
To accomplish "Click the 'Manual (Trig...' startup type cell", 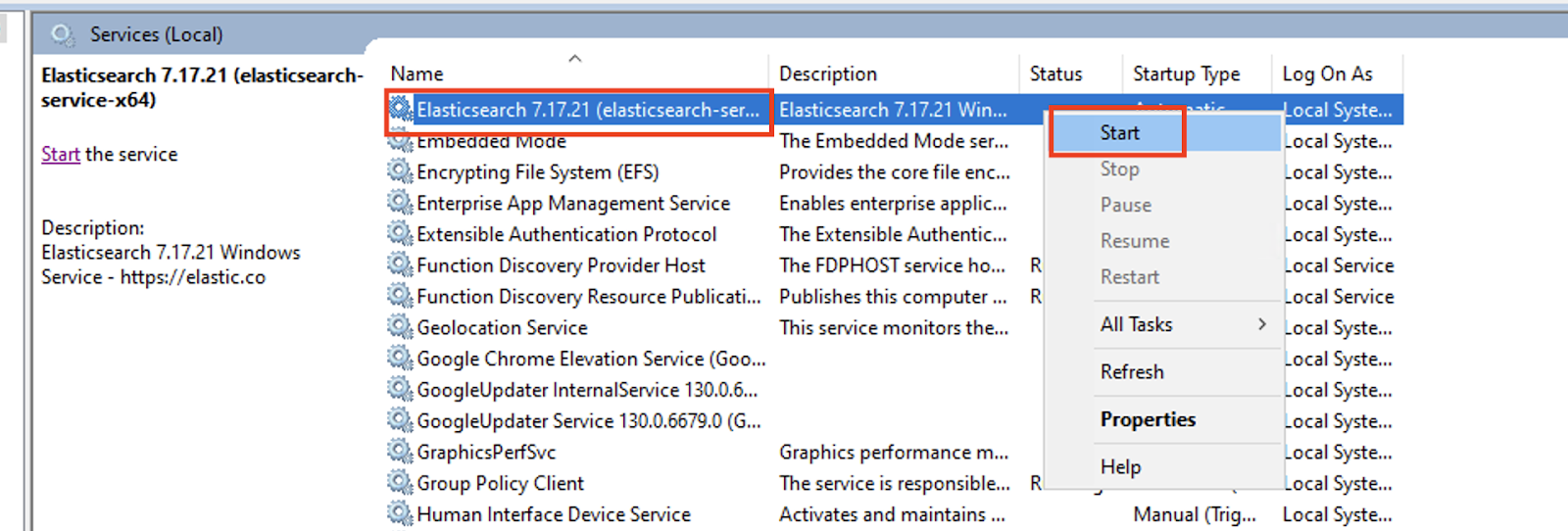I will [1195, 514].
